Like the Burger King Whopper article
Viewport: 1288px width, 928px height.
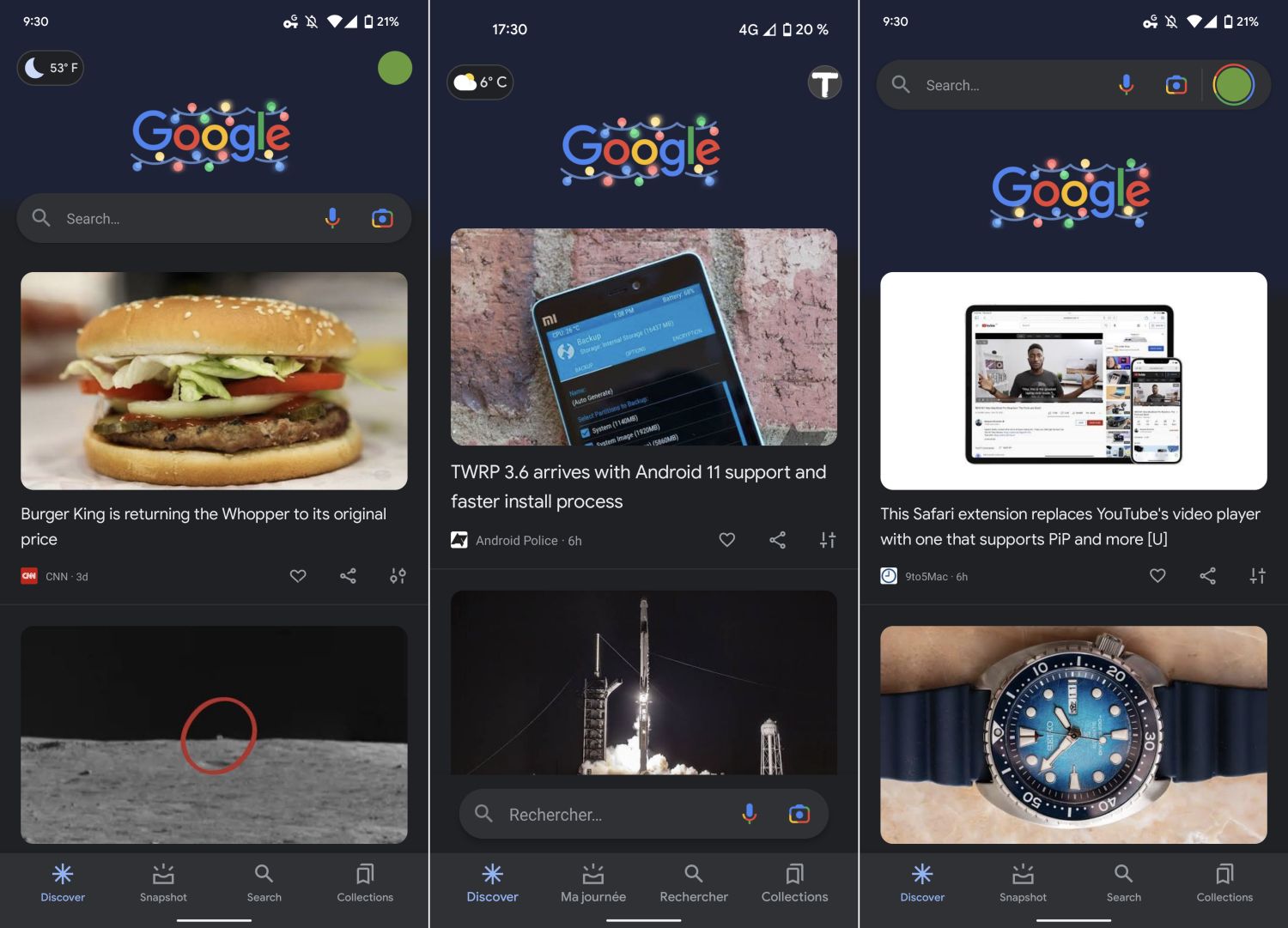tap(298, 576)
